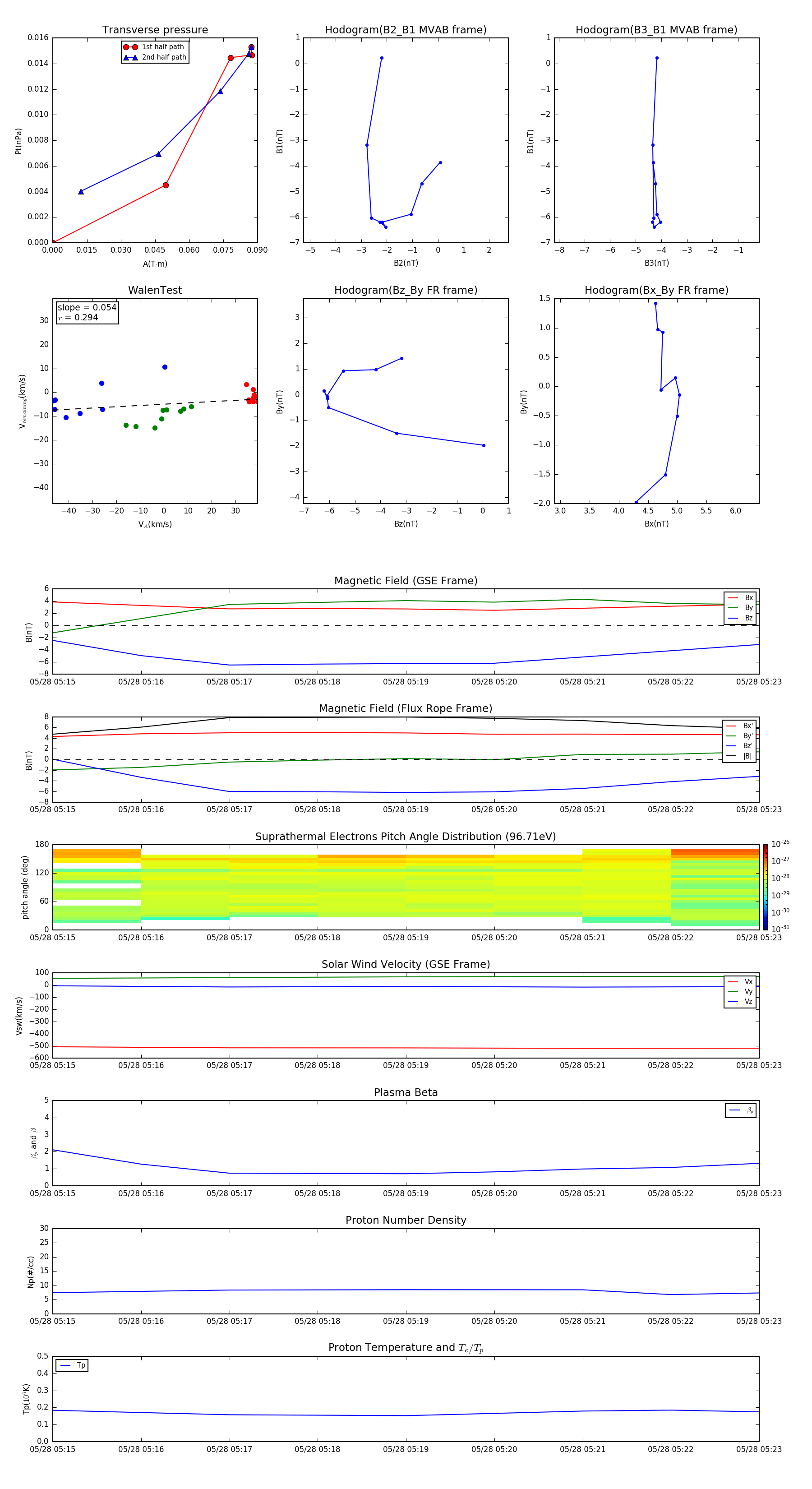Click the "Vz" legend entry in the velocity plot
This screenshot has width=812, height=1489.
[740, 1001]
